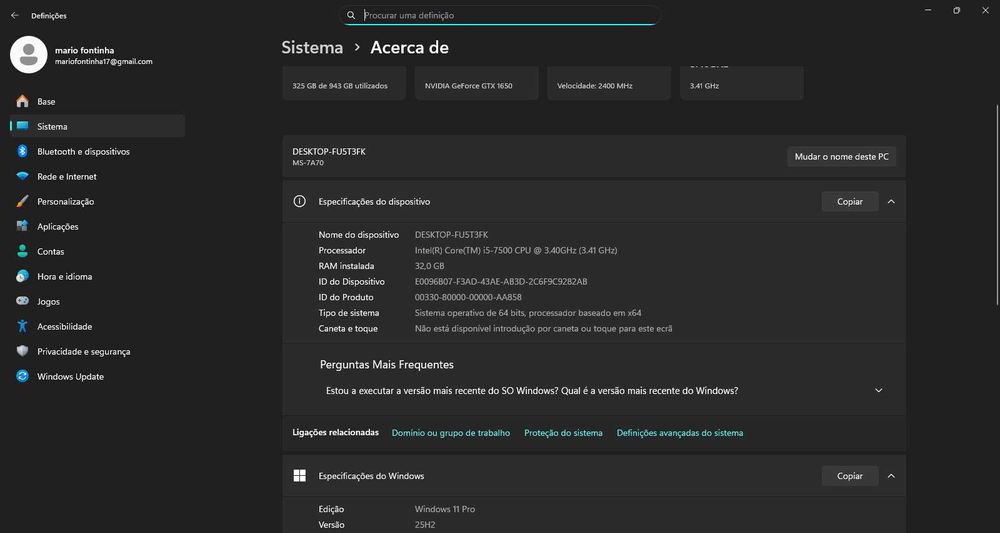Image resolution: width=1000 pixels, height=533 pixels.
Task: Click the search magnifier icon
Action: click(351, 15)
